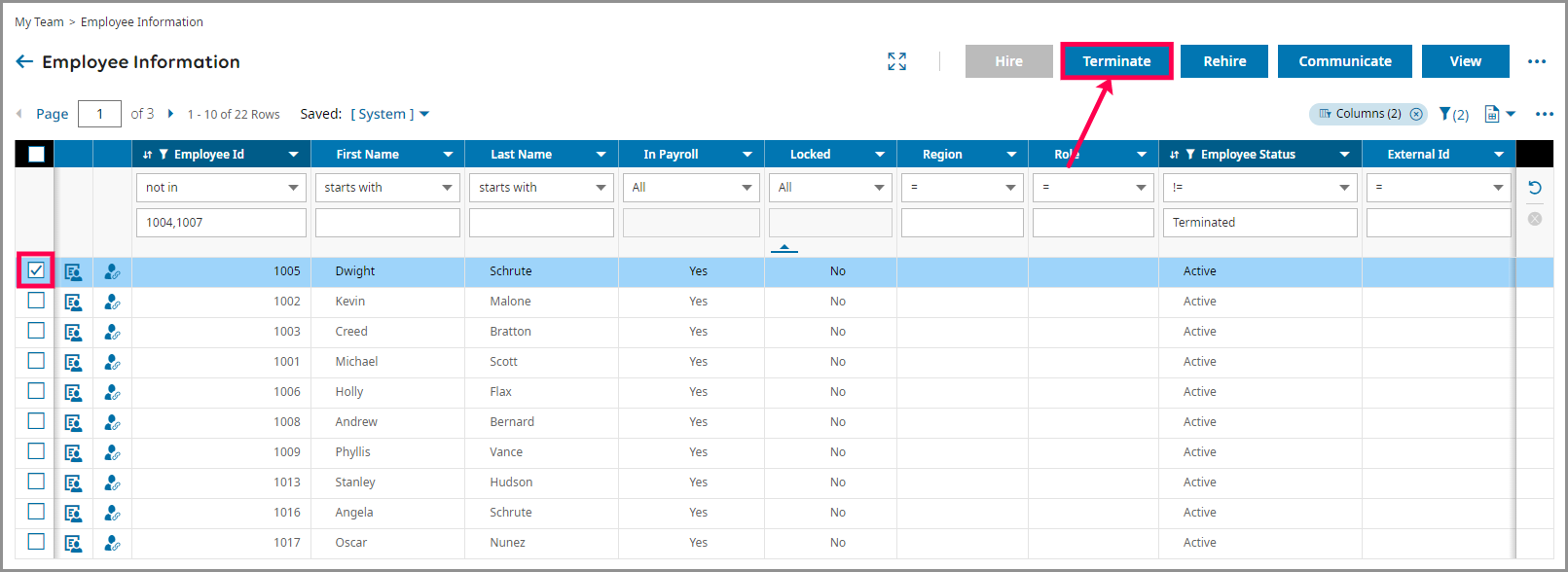Reset filters with the refresh arrow icon
The width and height of the screenshot is (1568, 572).
(x=1535, y=188)
